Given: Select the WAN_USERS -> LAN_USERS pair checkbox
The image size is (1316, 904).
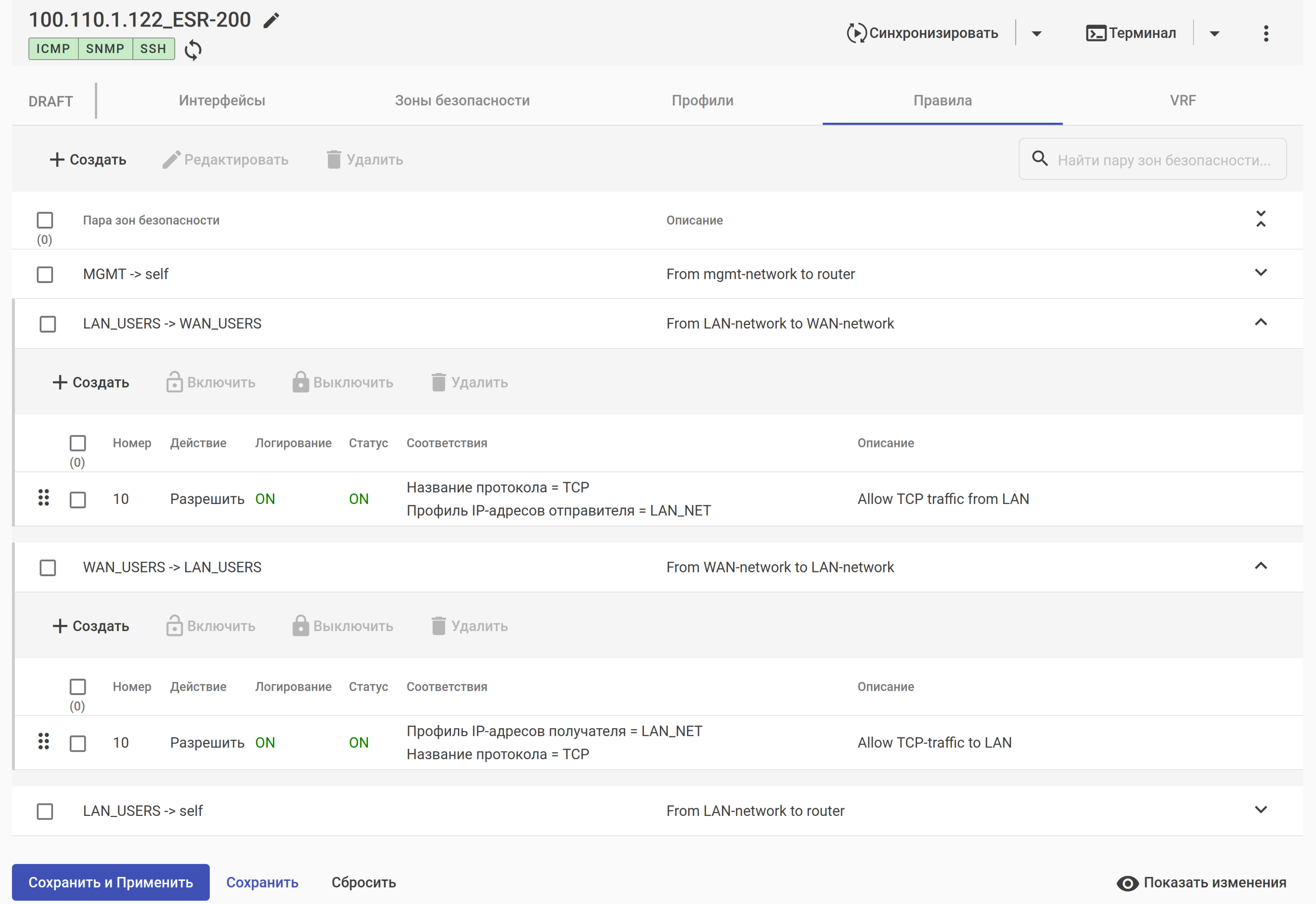Looking at the screenshot, I should click(48, 568).
